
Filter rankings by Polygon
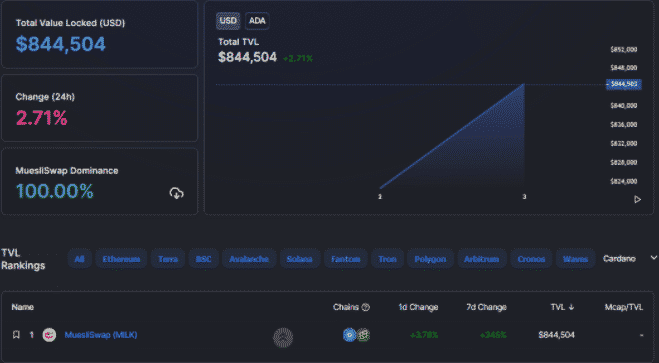coord(430,259)
